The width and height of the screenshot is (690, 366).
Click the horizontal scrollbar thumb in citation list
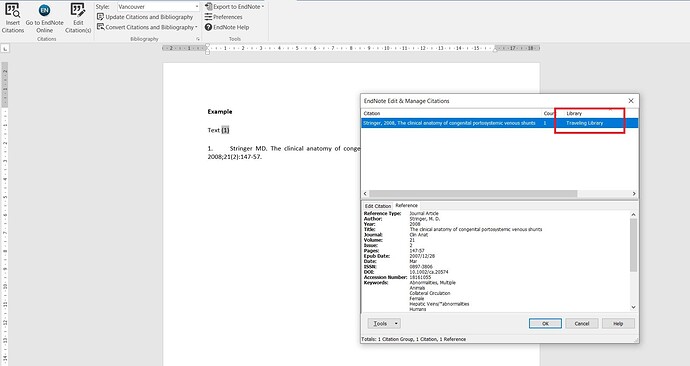(x=473, y=194)
